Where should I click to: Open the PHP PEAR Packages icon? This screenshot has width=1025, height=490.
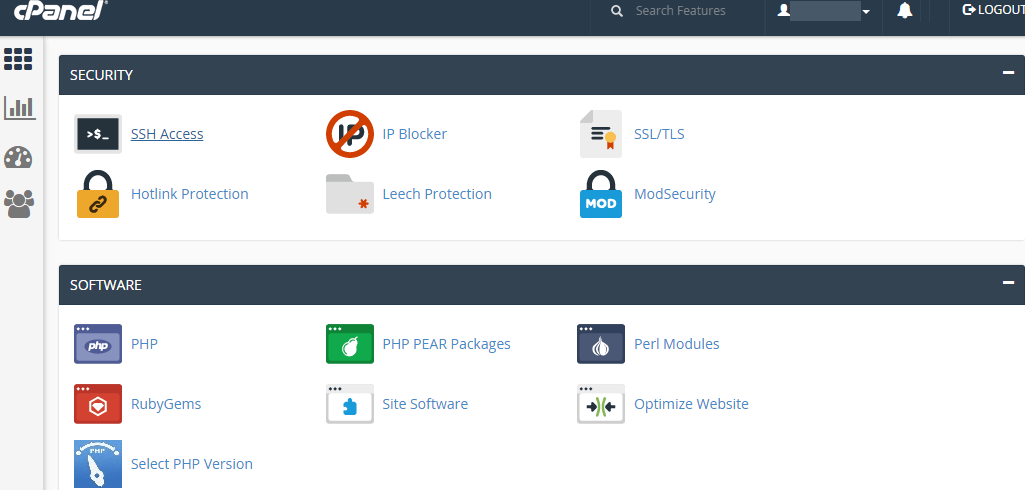[350, 344]
